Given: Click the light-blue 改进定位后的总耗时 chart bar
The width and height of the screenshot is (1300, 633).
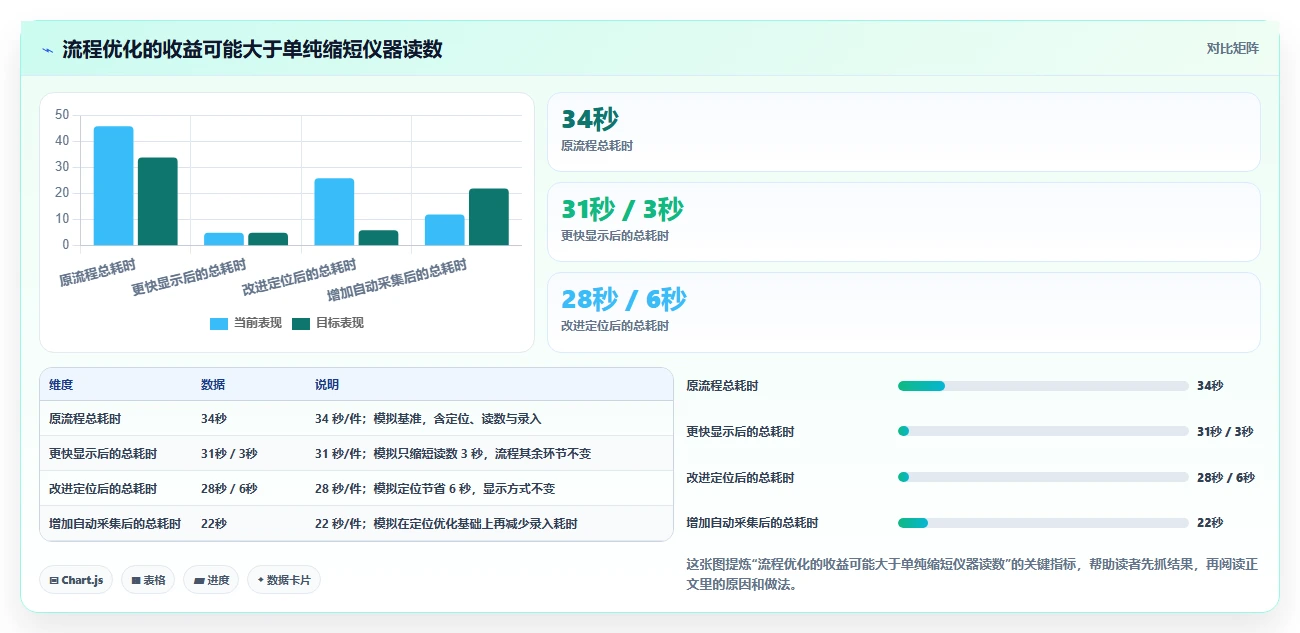Looking at the screenshot, I should click(334, 211).
